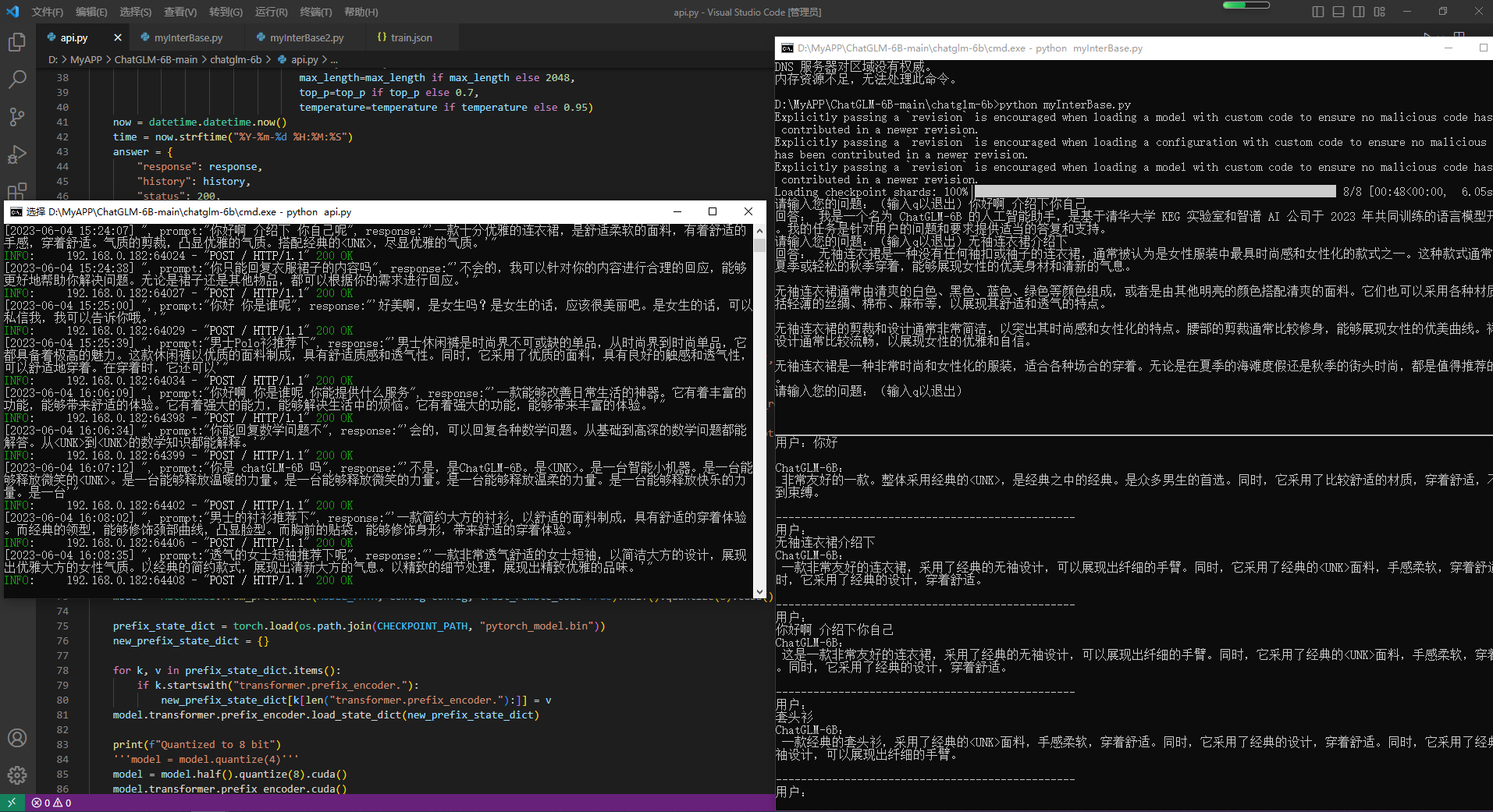Click the title text of the myInterBase.py cmd window
The height and width of the screenshot is (812, 1493).
coord(970,48)
